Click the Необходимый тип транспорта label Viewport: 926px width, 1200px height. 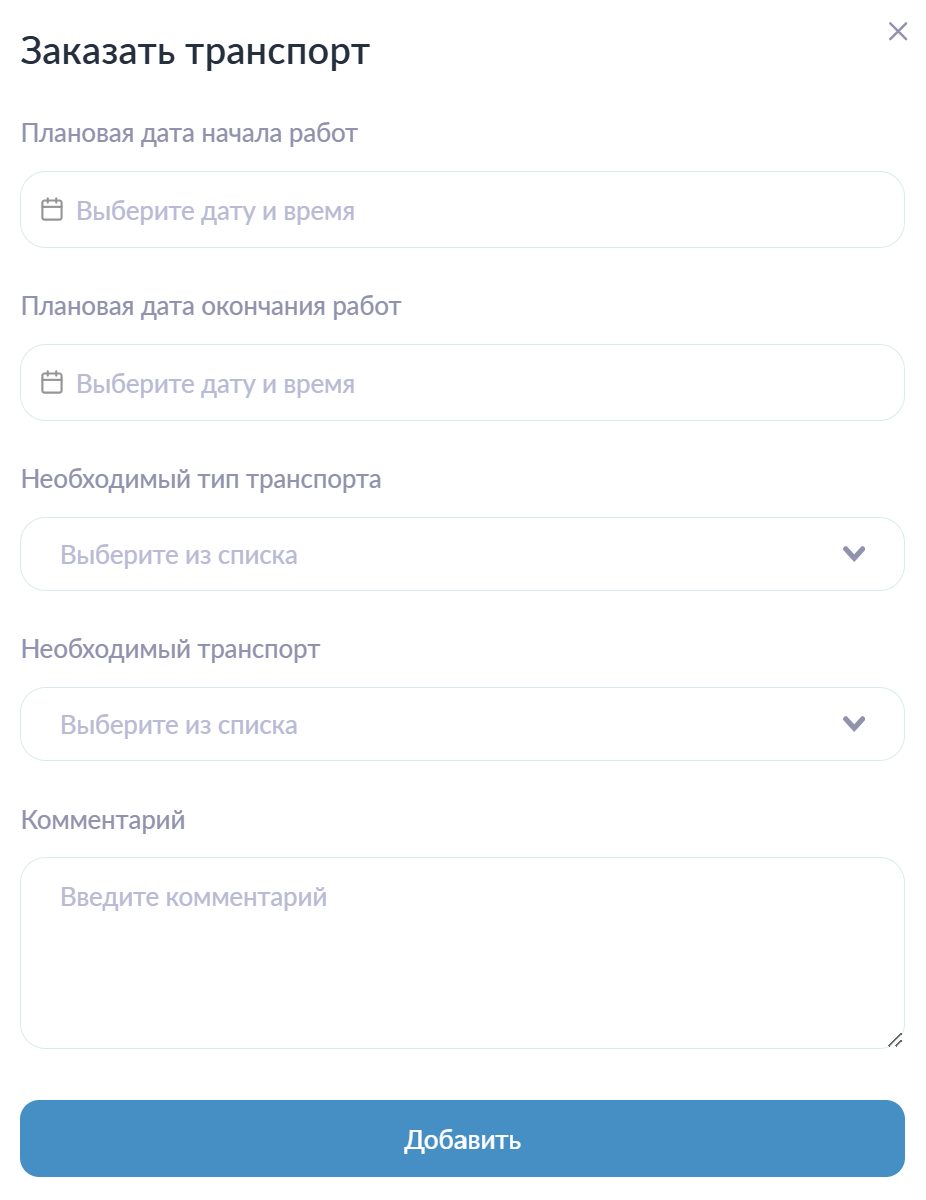201,479
